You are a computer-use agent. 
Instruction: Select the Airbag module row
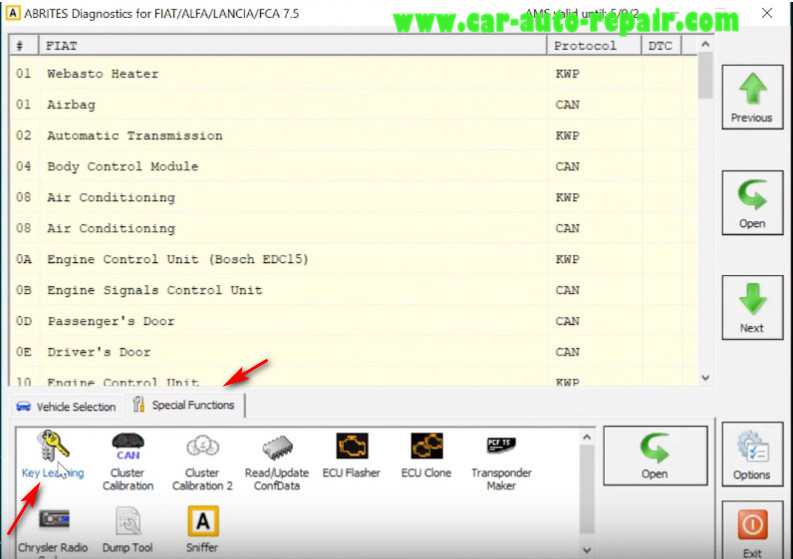(x=353, y=105)
